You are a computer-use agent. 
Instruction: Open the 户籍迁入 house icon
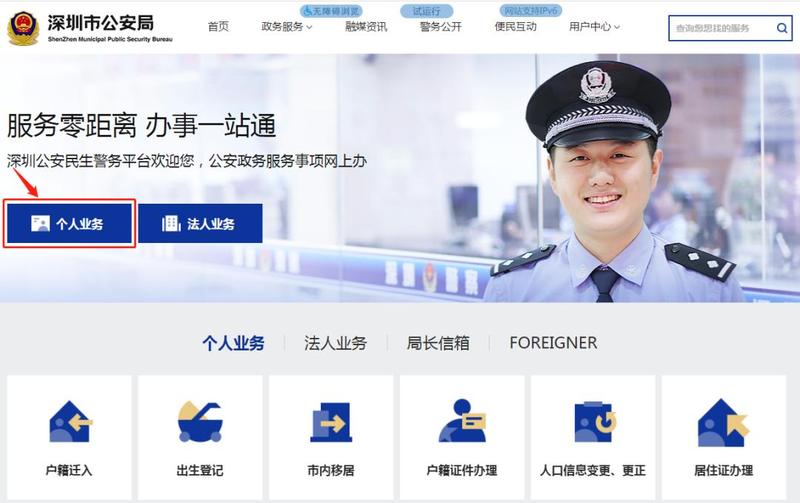pyautogui.click(x=70, y=421)
